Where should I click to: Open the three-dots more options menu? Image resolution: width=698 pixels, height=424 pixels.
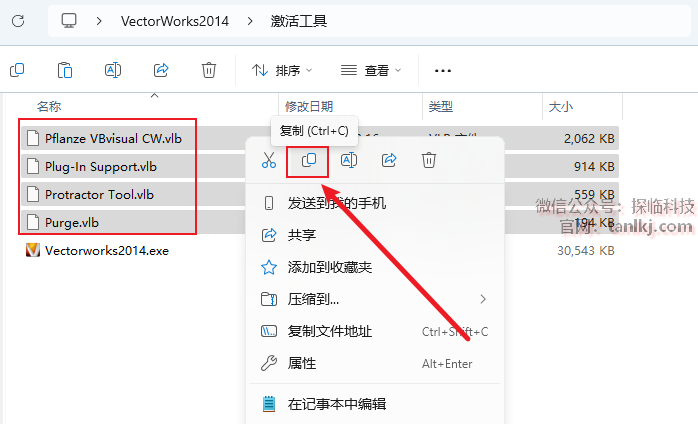click(442, 70)
